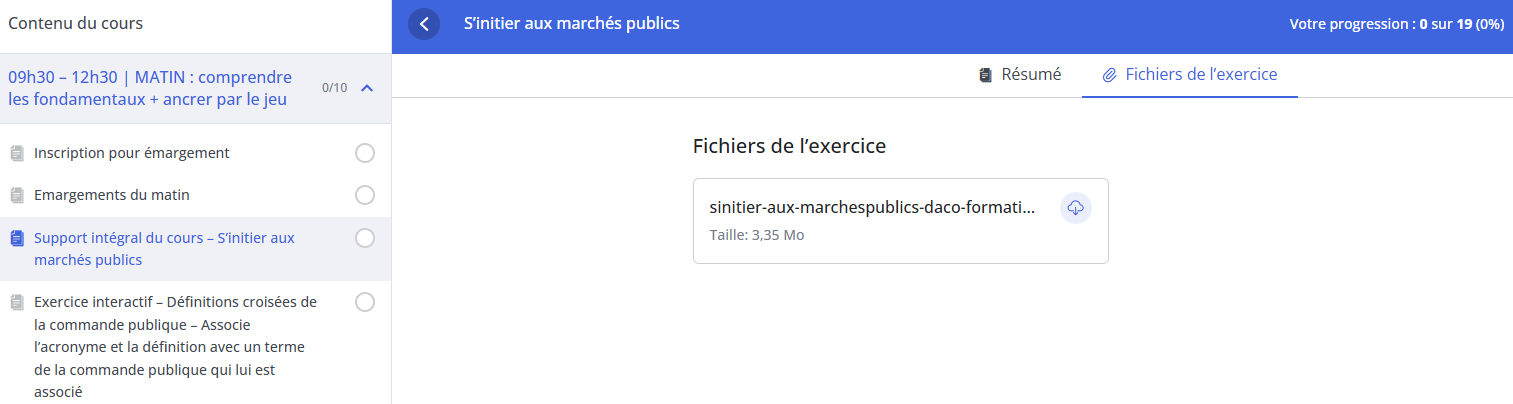Mark Inscription pour émargement as complete
The width and height of the screenshot is (1513, 404).
tap(365, 153)
